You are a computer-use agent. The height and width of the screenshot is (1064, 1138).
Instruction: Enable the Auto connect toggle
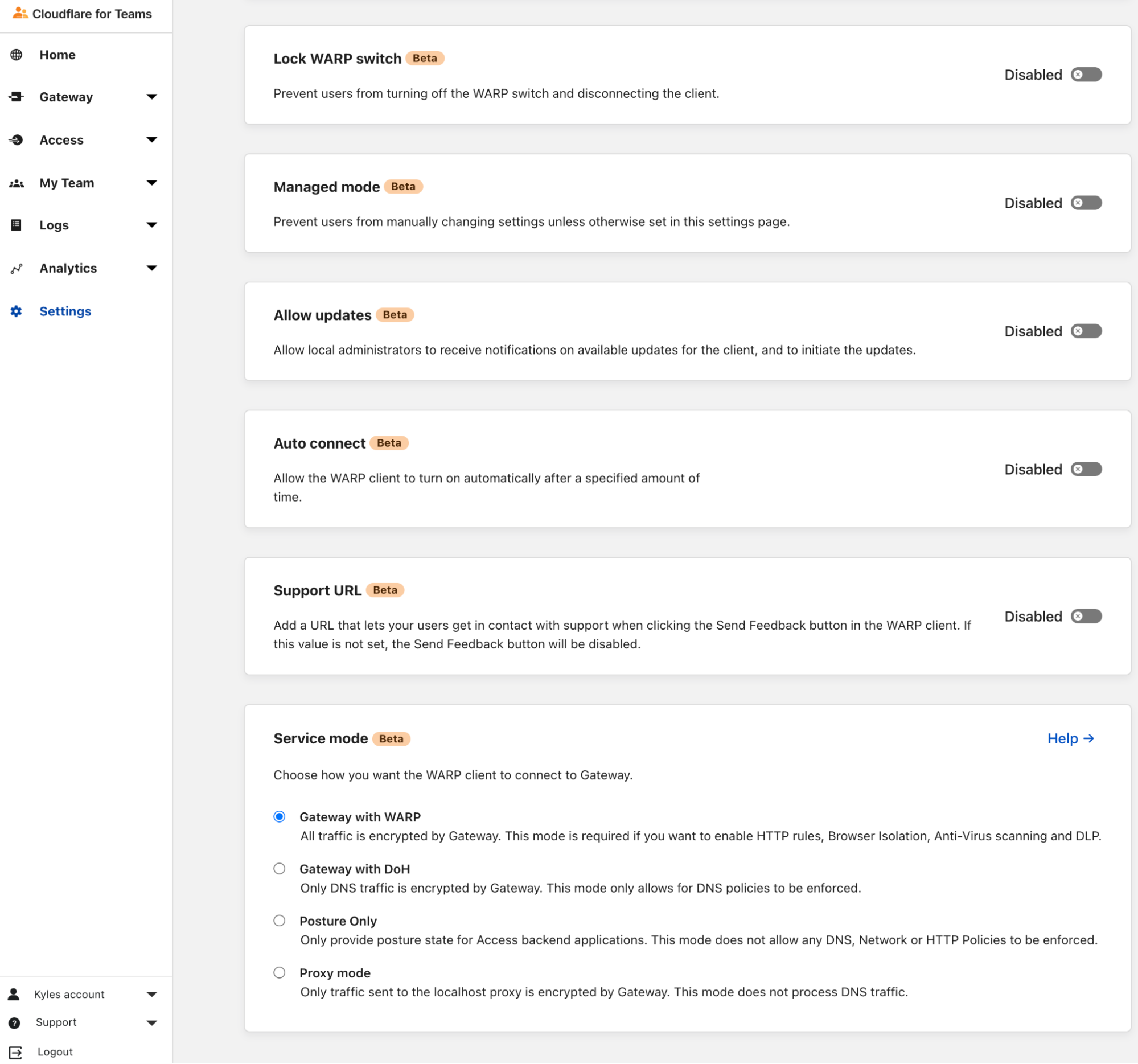coord(1086,469)
